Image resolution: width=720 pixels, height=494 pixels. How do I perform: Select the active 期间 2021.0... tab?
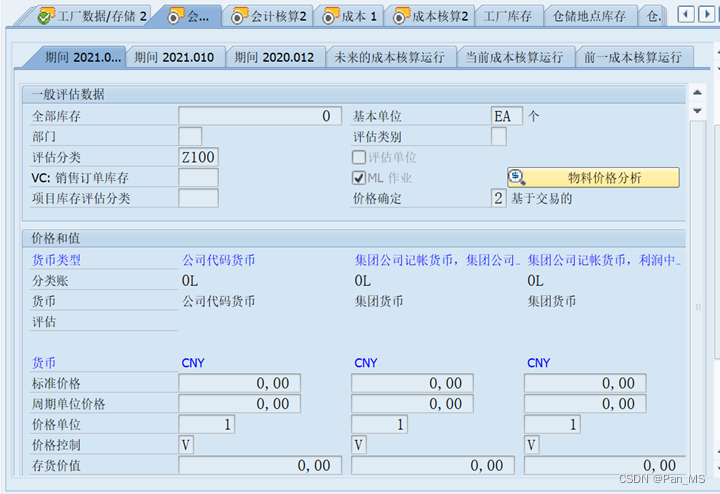78,57
